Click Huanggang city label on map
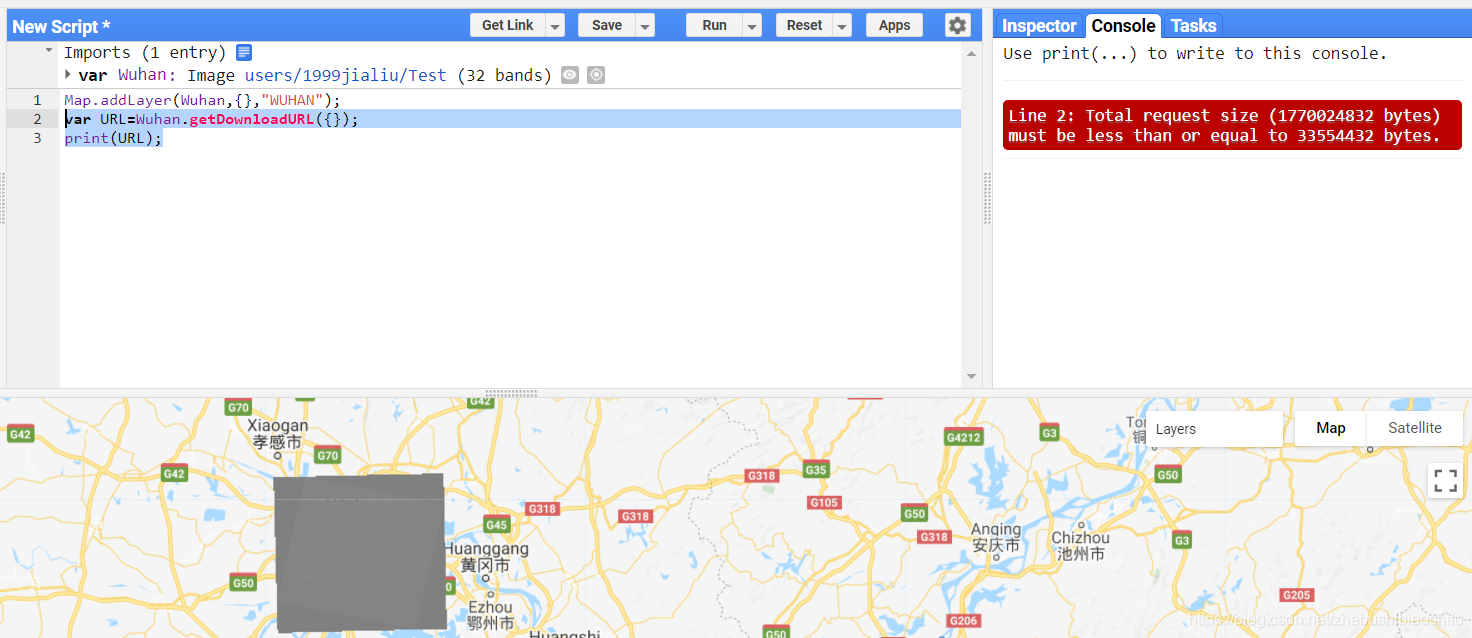The image size is (1472, 638). tap(486, 557)
